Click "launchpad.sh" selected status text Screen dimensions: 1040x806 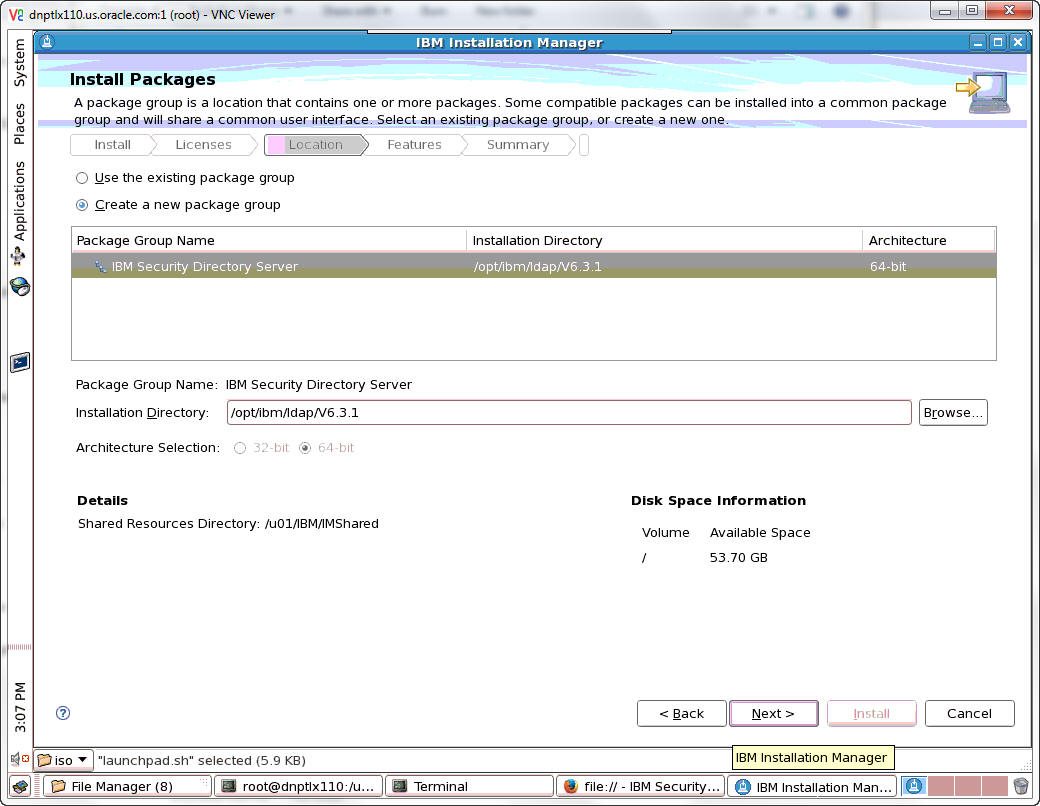click(x=202, y=760)
